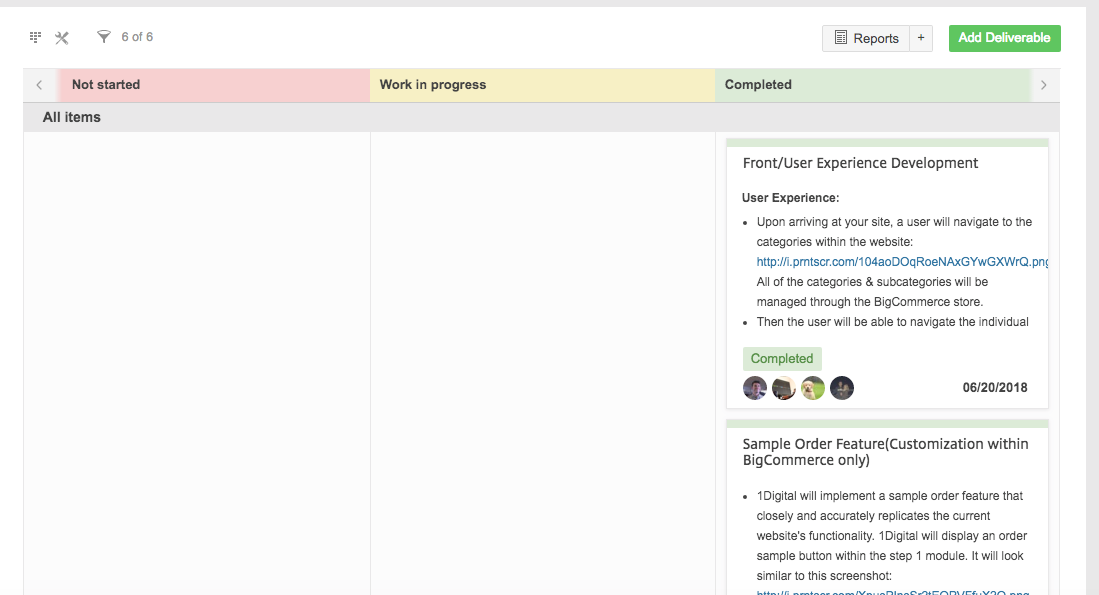Click the plus button beside Reports
The width and height of the screenshot is (1099, 595).
click(x=921, y=38)
